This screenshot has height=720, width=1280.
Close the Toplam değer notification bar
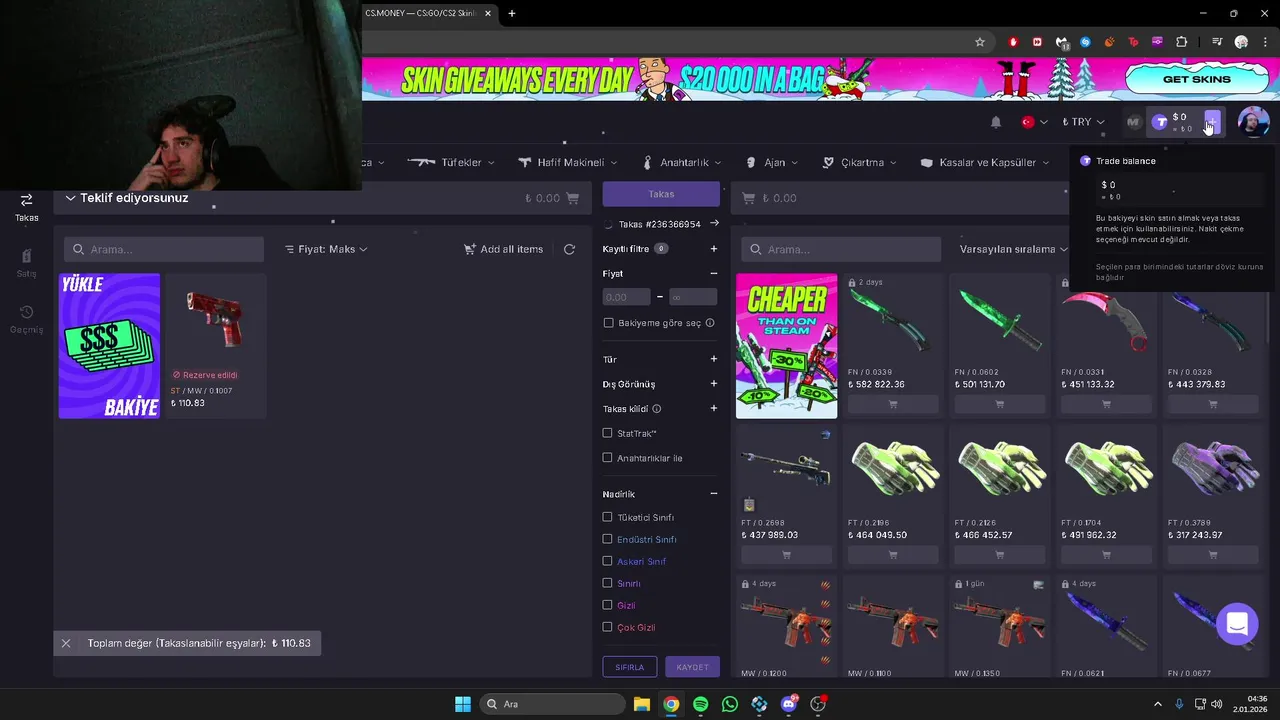66,643
